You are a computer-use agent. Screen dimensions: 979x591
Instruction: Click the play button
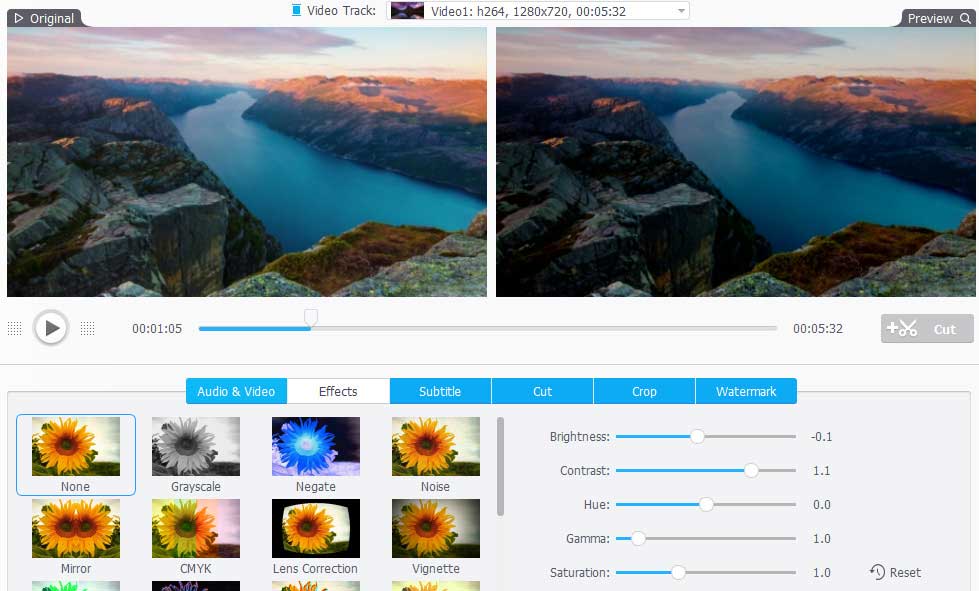pyautogui.click(x=51, y=328)
